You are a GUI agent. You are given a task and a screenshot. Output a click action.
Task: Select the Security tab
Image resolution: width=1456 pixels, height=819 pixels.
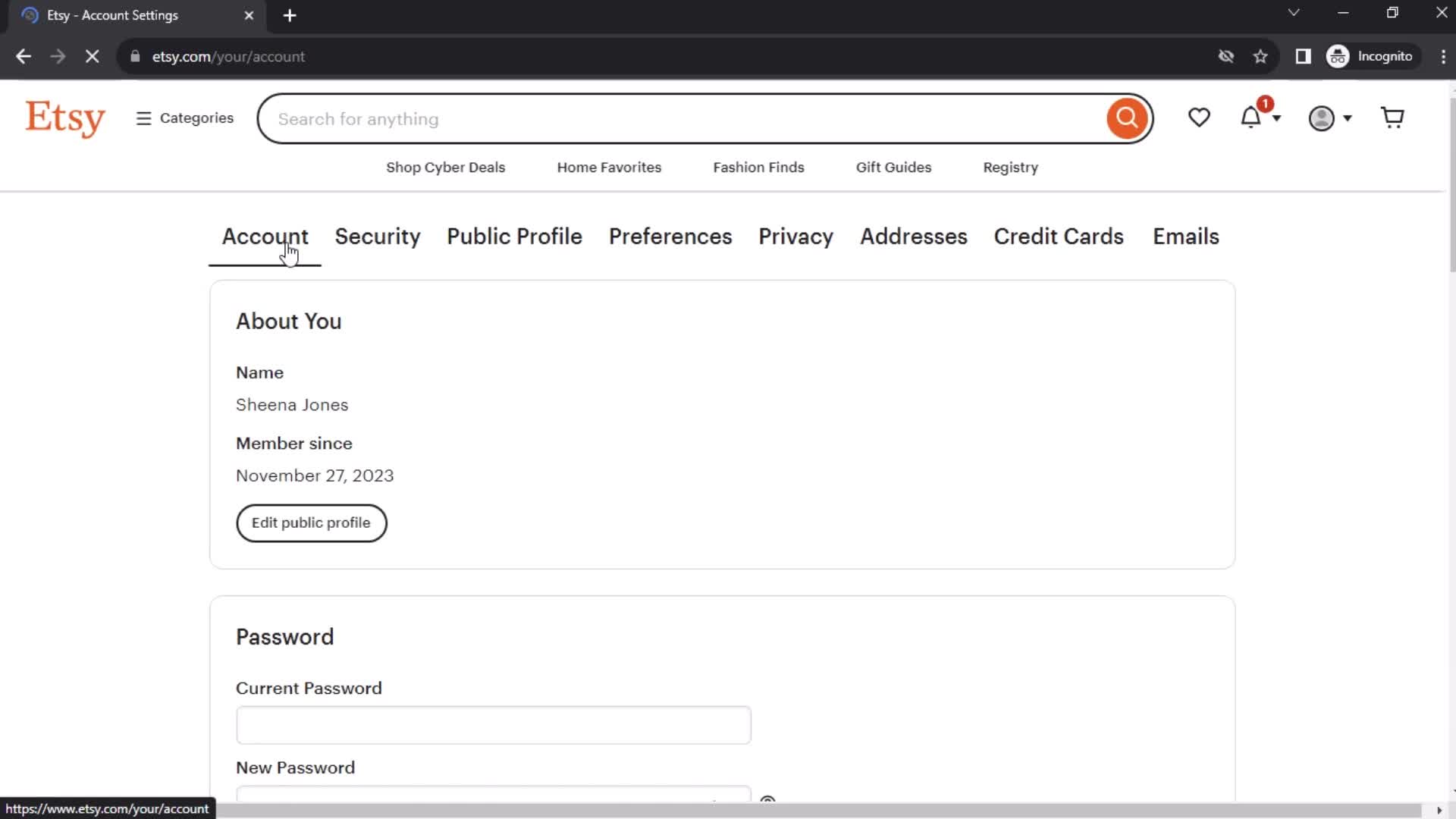378,236
